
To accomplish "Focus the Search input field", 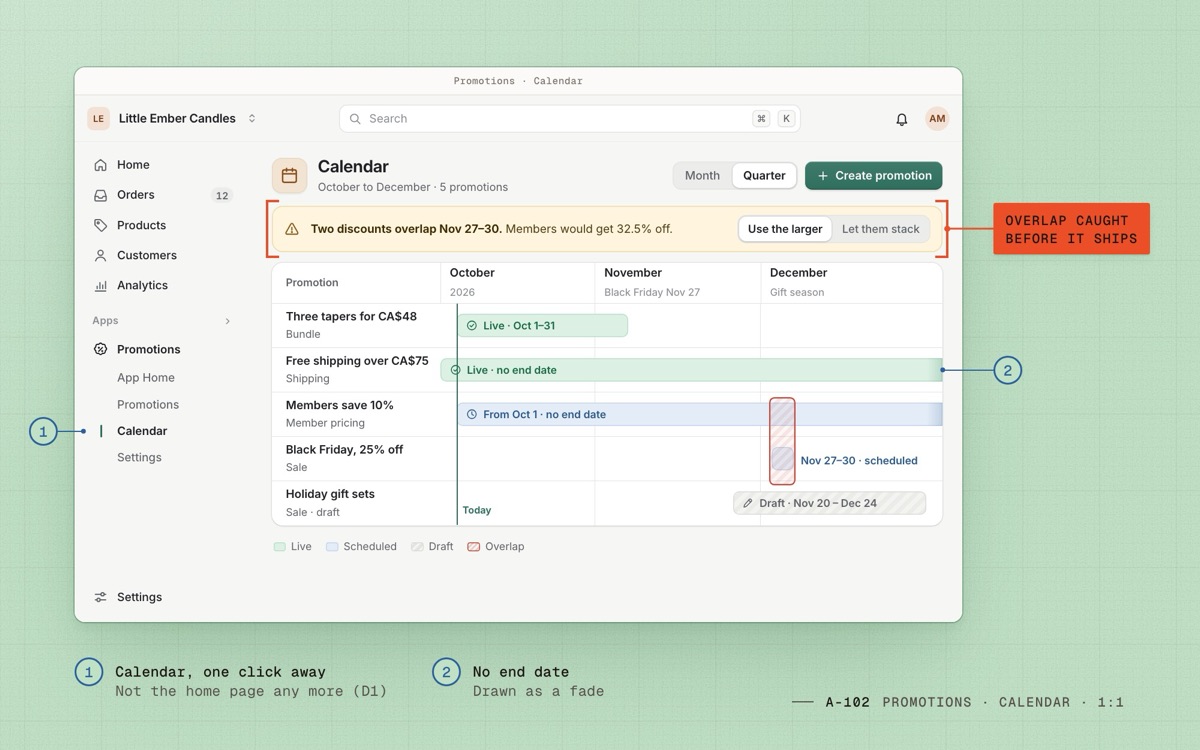I will [570, 119].
